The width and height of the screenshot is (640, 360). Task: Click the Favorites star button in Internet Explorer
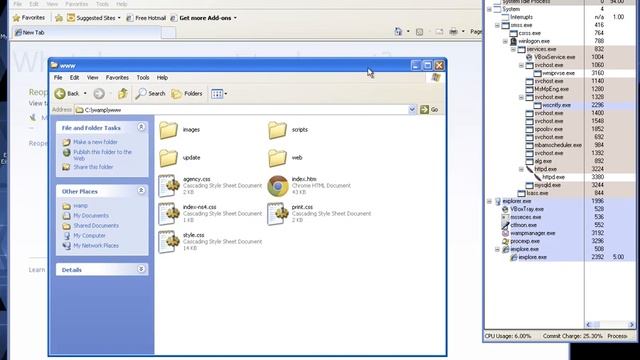pyautogui.click(x=29, y=18)
